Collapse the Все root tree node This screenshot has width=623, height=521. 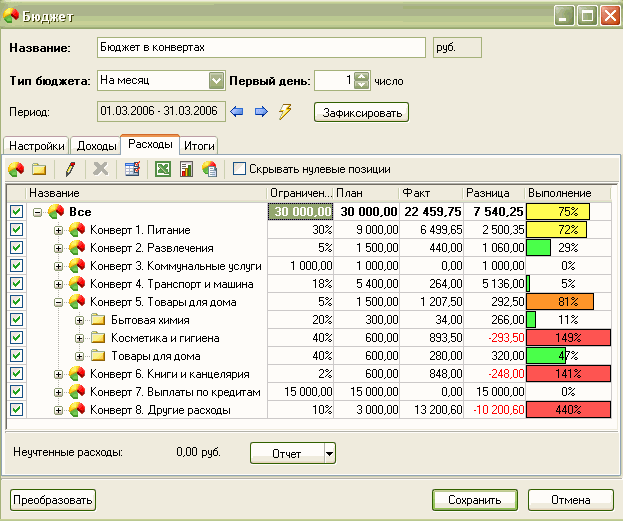(x=37, y=212)
